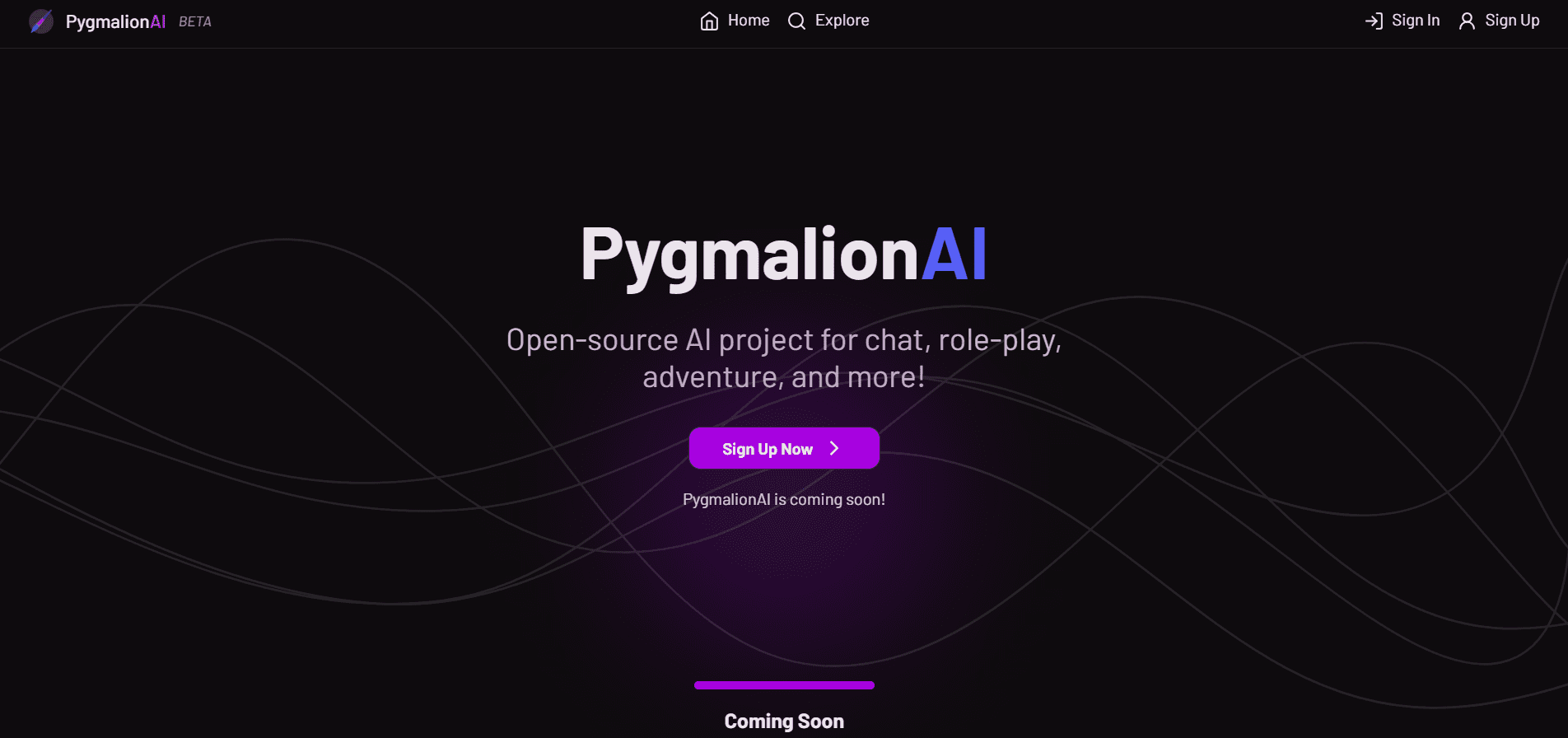
Task: Click the 'Sign Up Now' button label text
Action: [768, 449]
